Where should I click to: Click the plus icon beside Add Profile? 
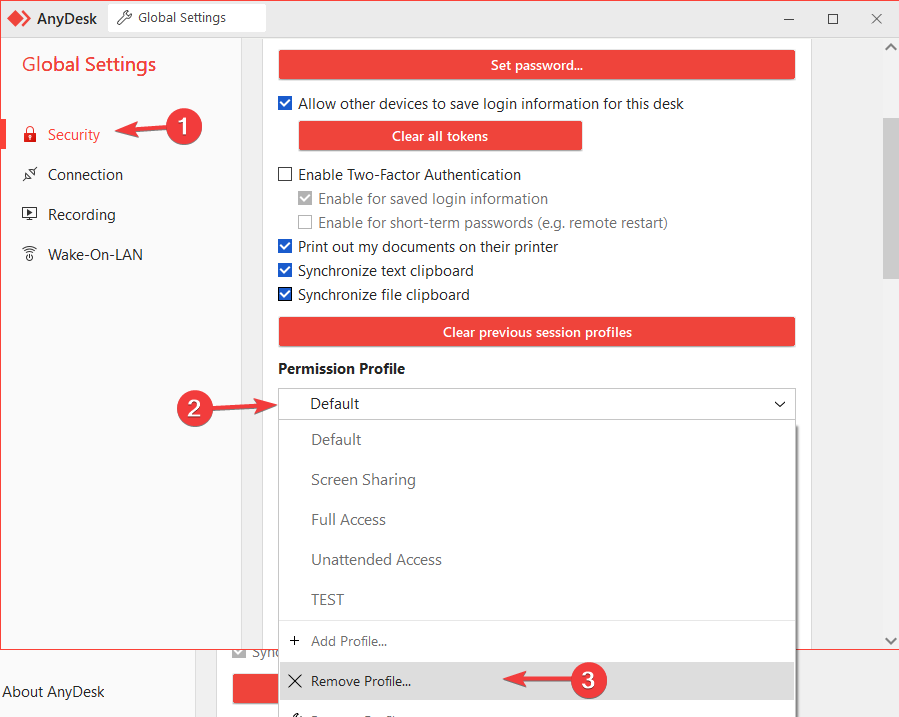[294, 640]
